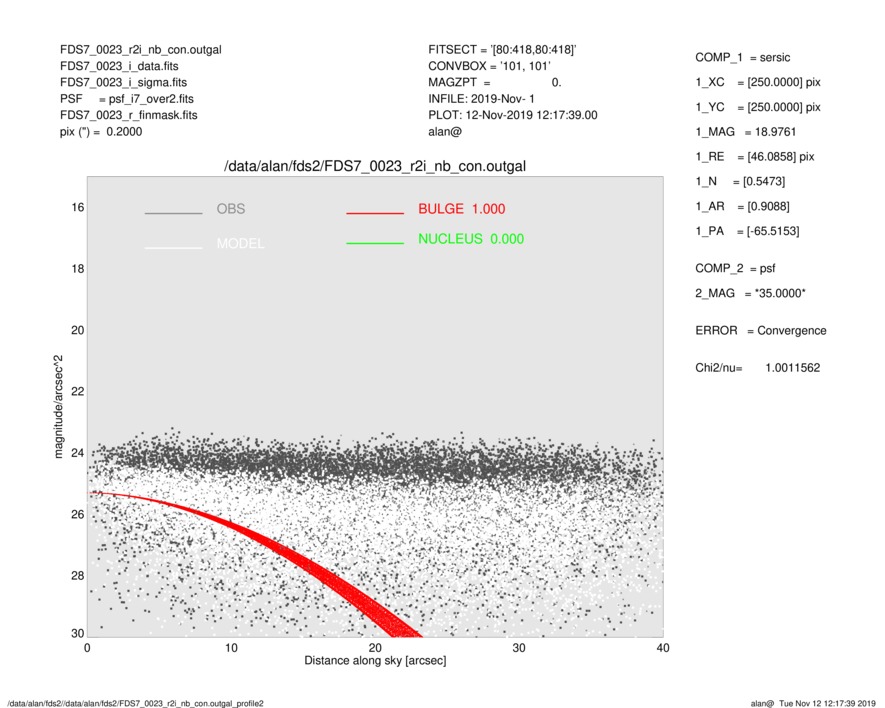Click the red BULGE legend line

375,213
